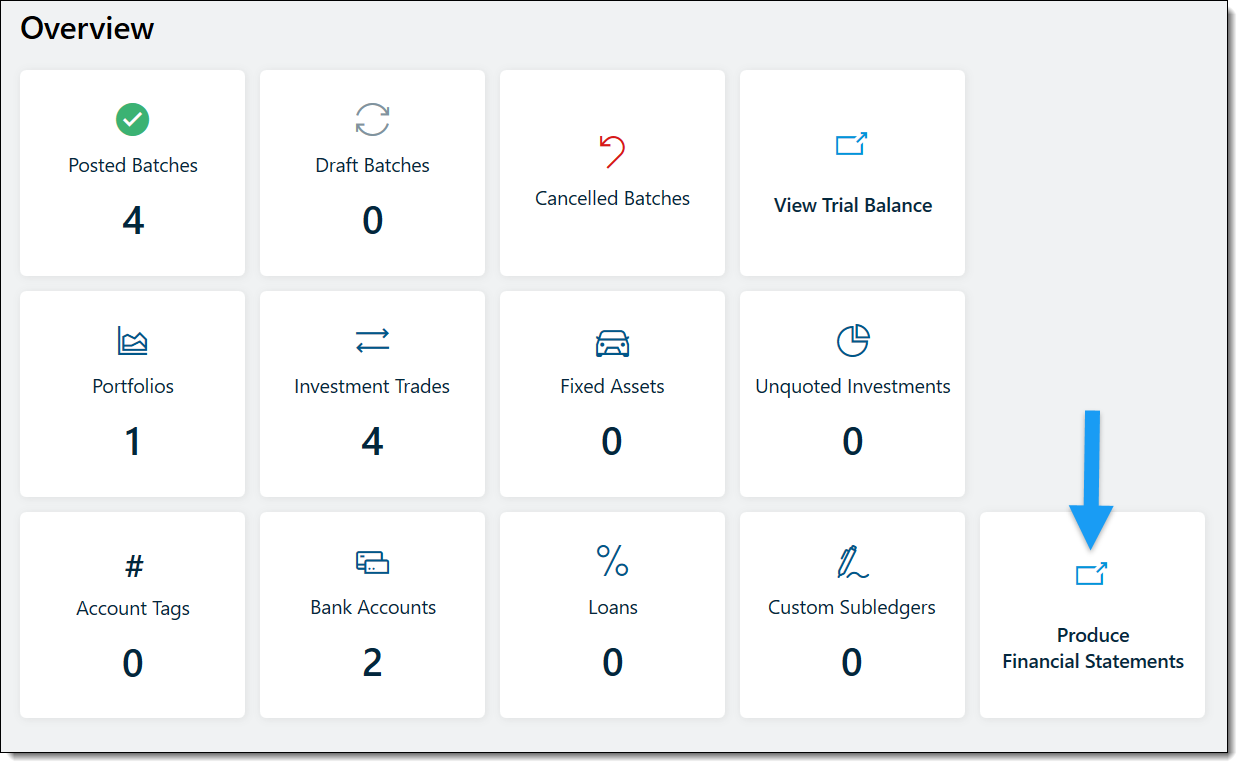Screen dimensions: 1243x768
Task: Click the red undo arrow on Cancelled Batches
Action: click(x=611, y=150)
